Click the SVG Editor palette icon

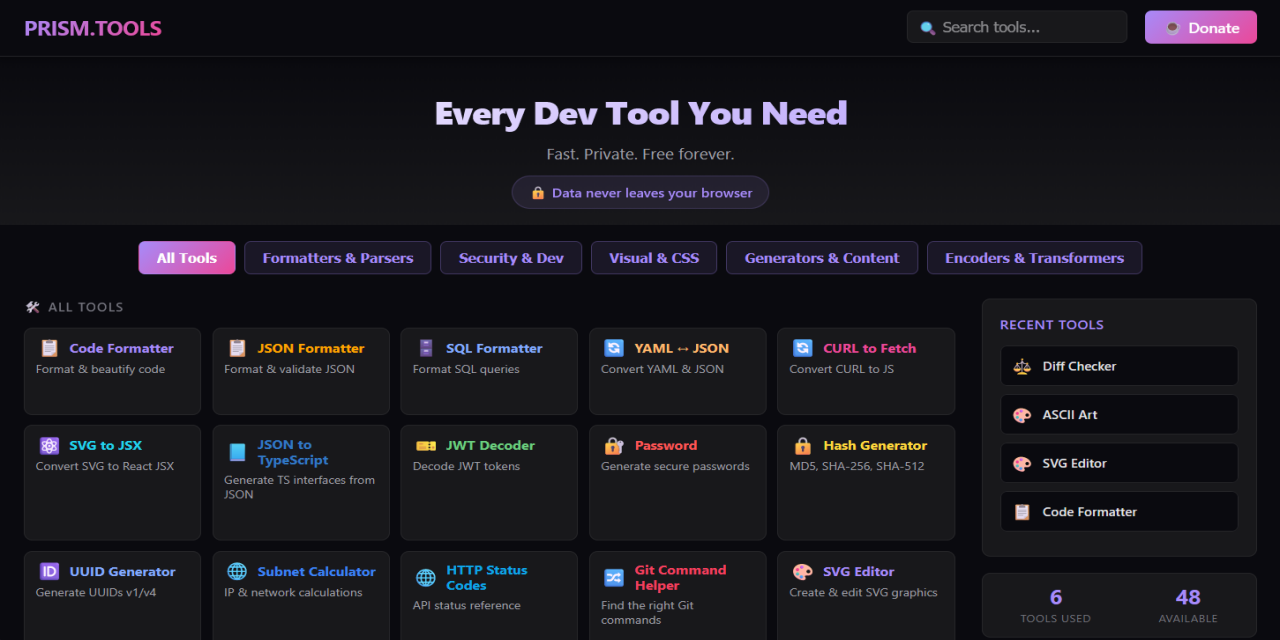(x=802, y=571)
